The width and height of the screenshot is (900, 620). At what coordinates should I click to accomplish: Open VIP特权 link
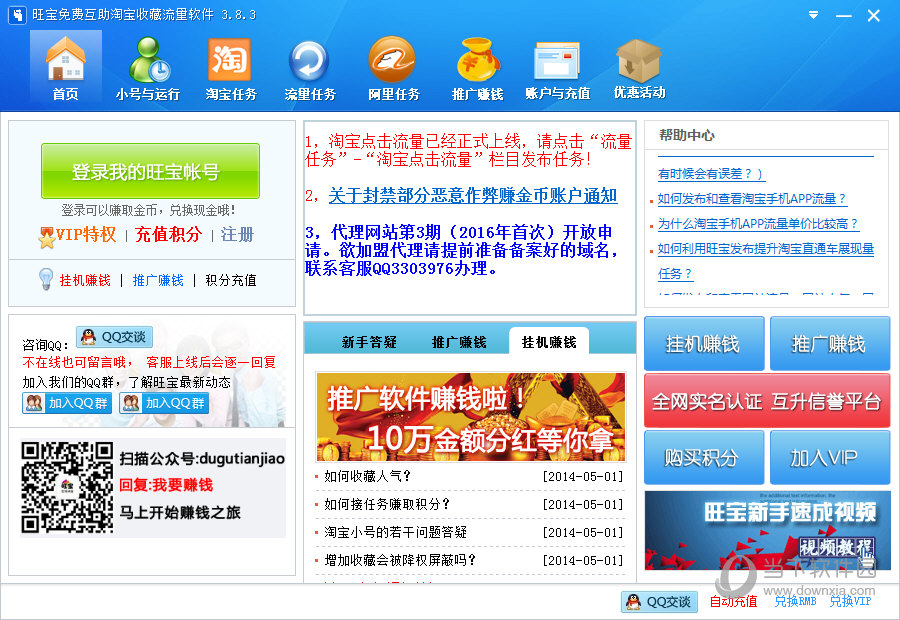click(x=86, y=234)
